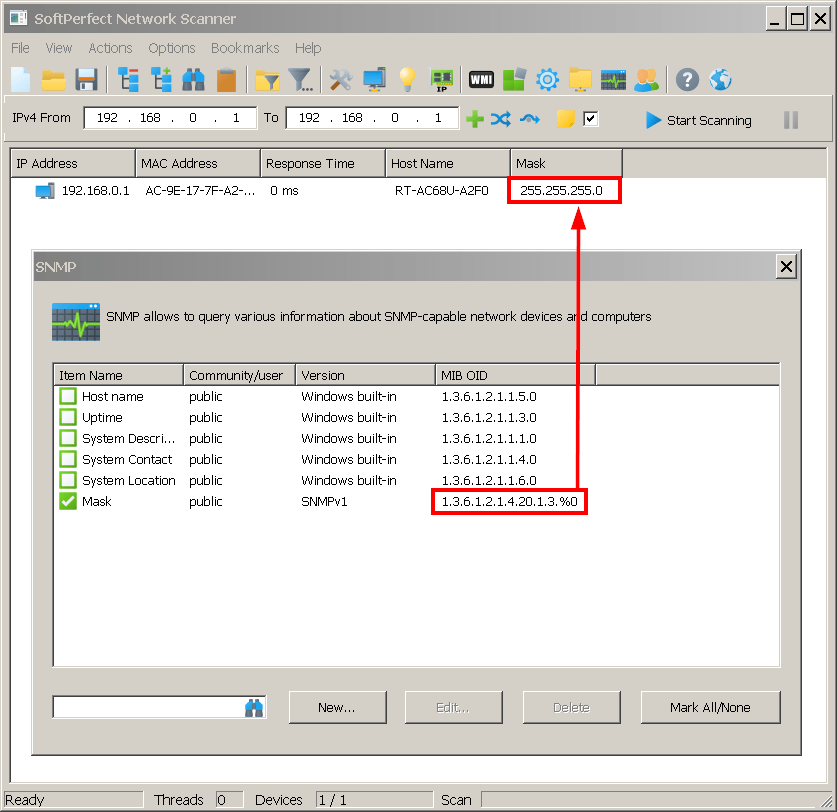Collapse all tree nodes icon
837x812 pixels.
pos(128,80)
